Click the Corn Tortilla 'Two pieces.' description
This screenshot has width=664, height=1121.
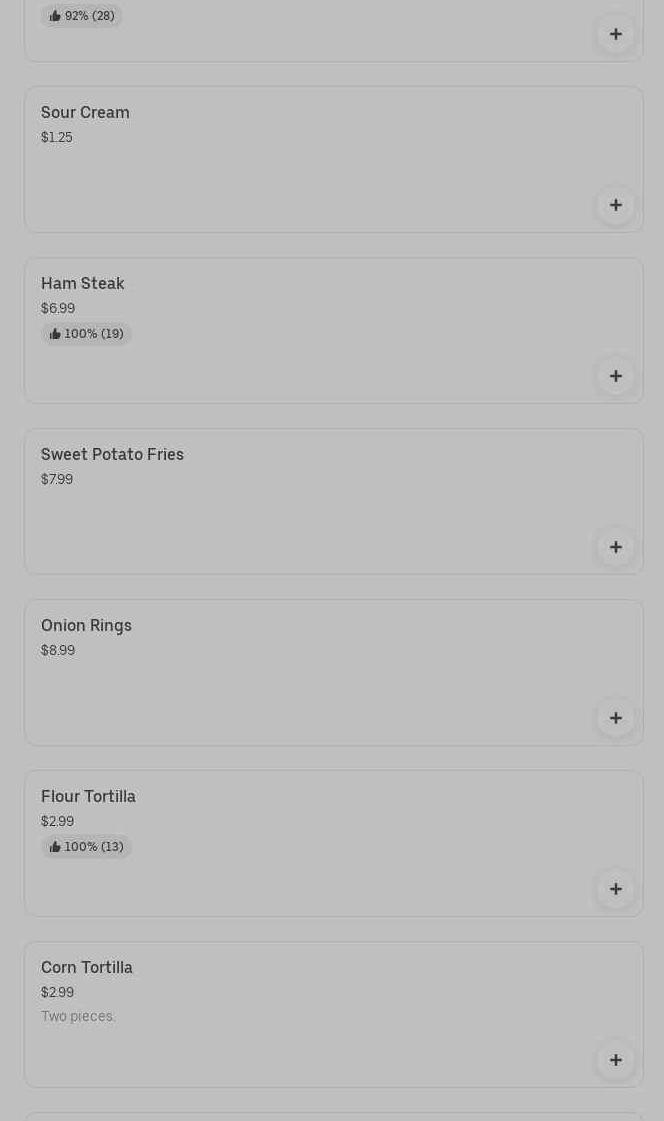click(78, 1016)
